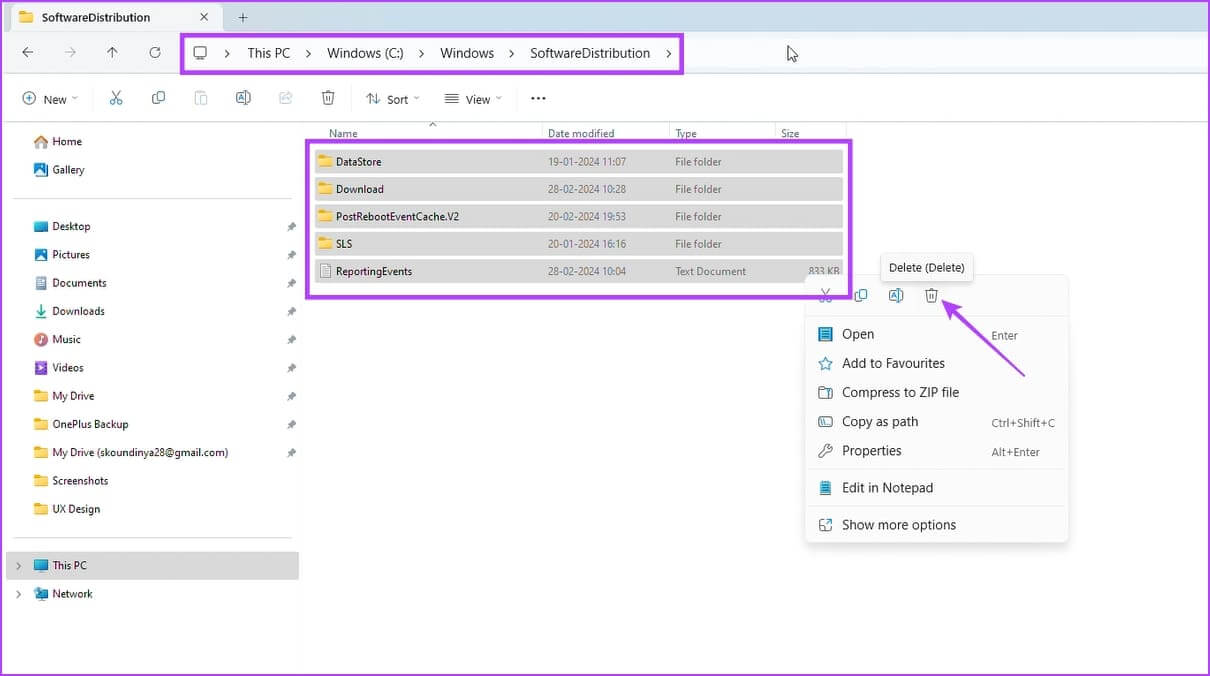Go up one folder with Up arrow

(112, 53)
